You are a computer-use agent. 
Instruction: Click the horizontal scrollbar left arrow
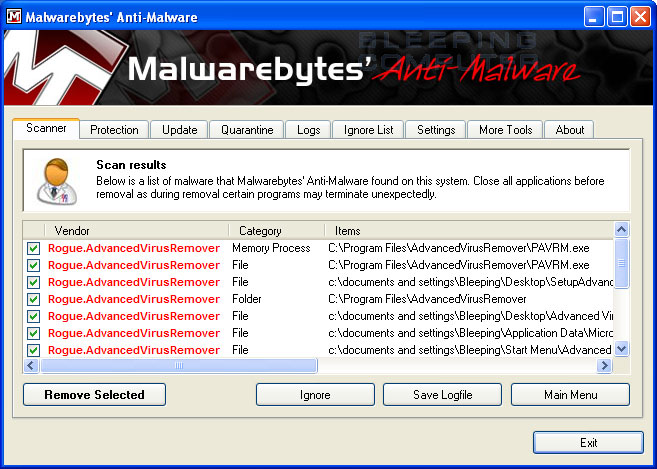[x=31, y=365]
